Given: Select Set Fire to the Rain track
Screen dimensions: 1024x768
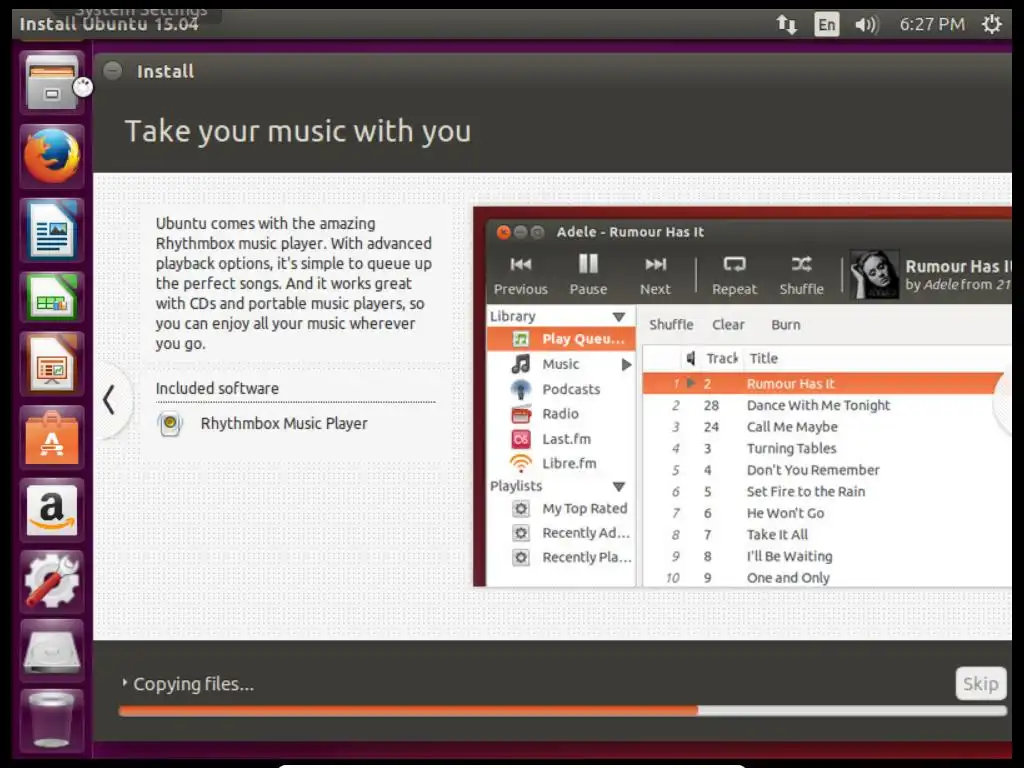Looking at the screenshot, I should tap(827, 492).
